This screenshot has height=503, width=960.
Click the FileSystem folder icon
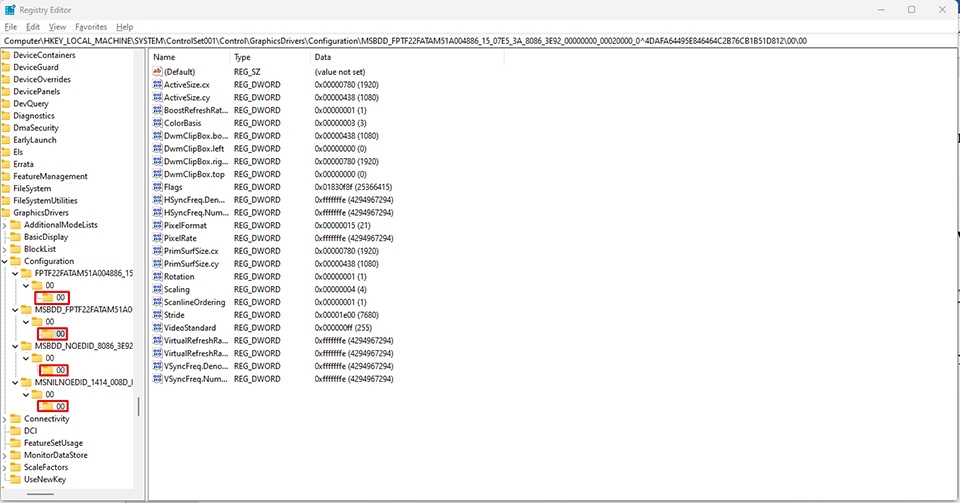[6, 188]
